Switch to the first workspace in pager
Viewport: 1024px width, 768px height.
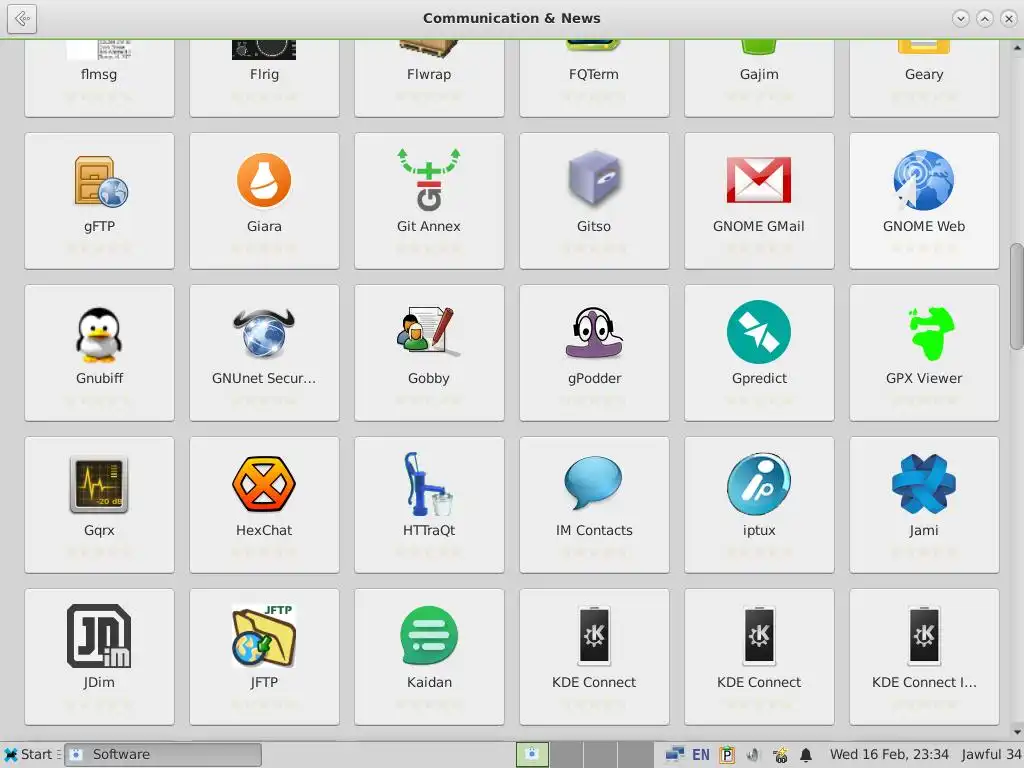[x=532, y=754]
